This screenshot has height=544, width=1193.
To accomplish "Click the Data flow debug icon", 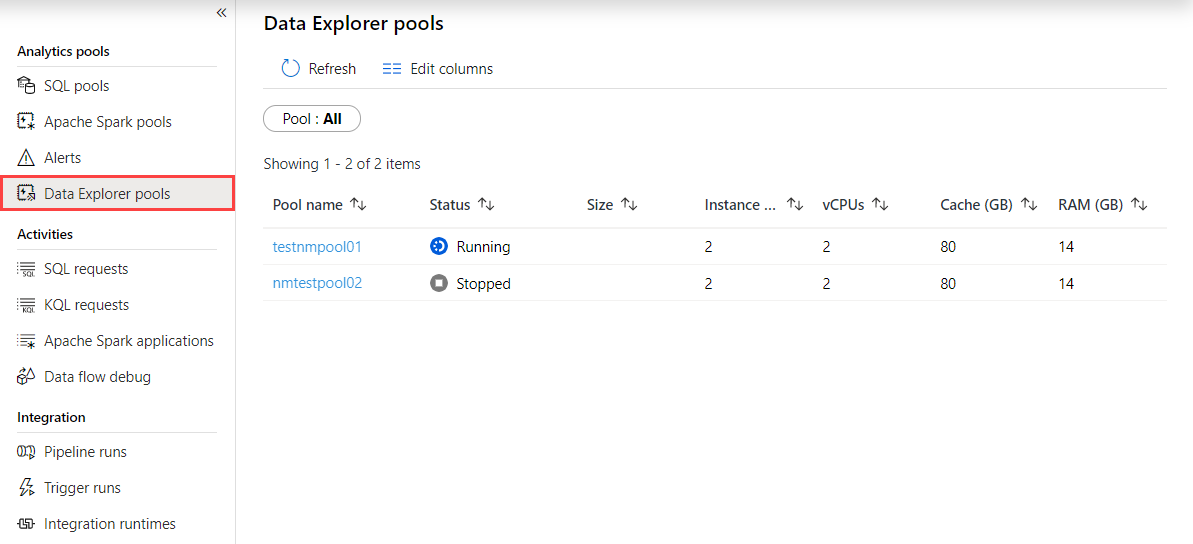I will [x=26, y=377].
